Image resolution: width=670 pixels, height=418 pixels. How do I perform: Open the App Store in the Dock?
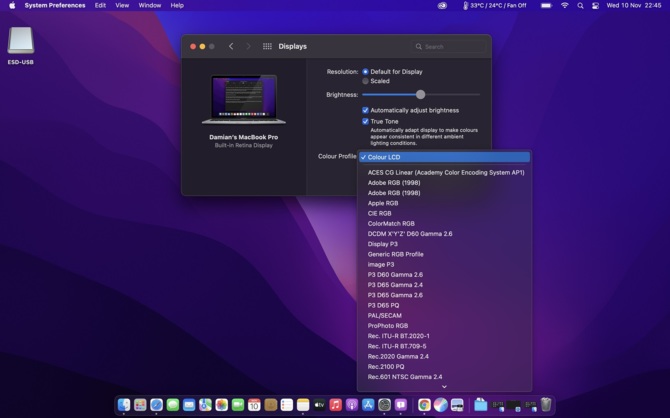point(368,404)
